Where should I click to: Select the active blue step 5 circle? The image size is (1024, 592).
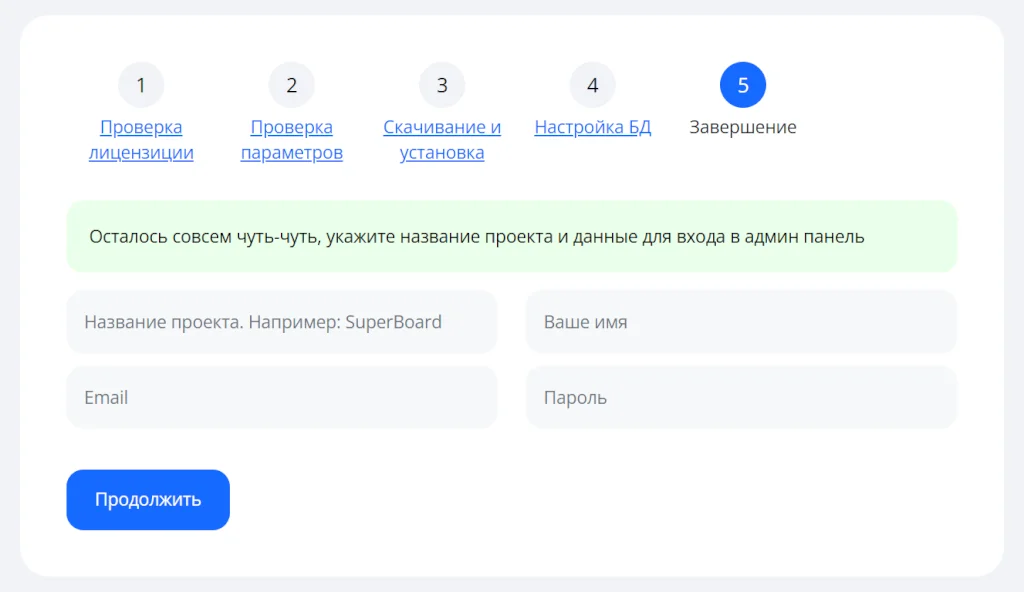tap(743, 85)
